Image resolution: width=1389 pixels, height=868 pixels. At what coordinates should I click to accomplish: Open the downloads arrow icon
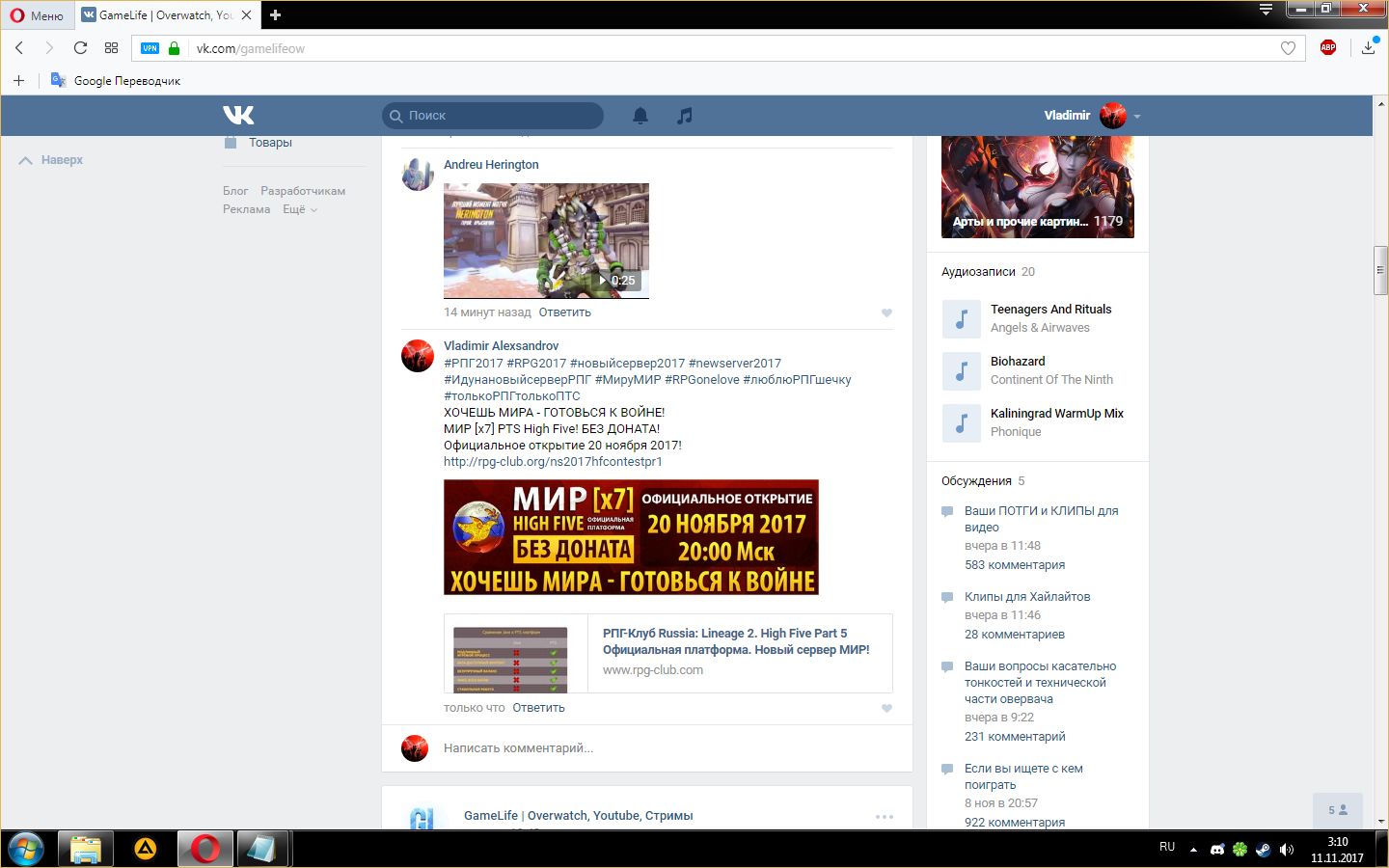[x=1368, y=47]
